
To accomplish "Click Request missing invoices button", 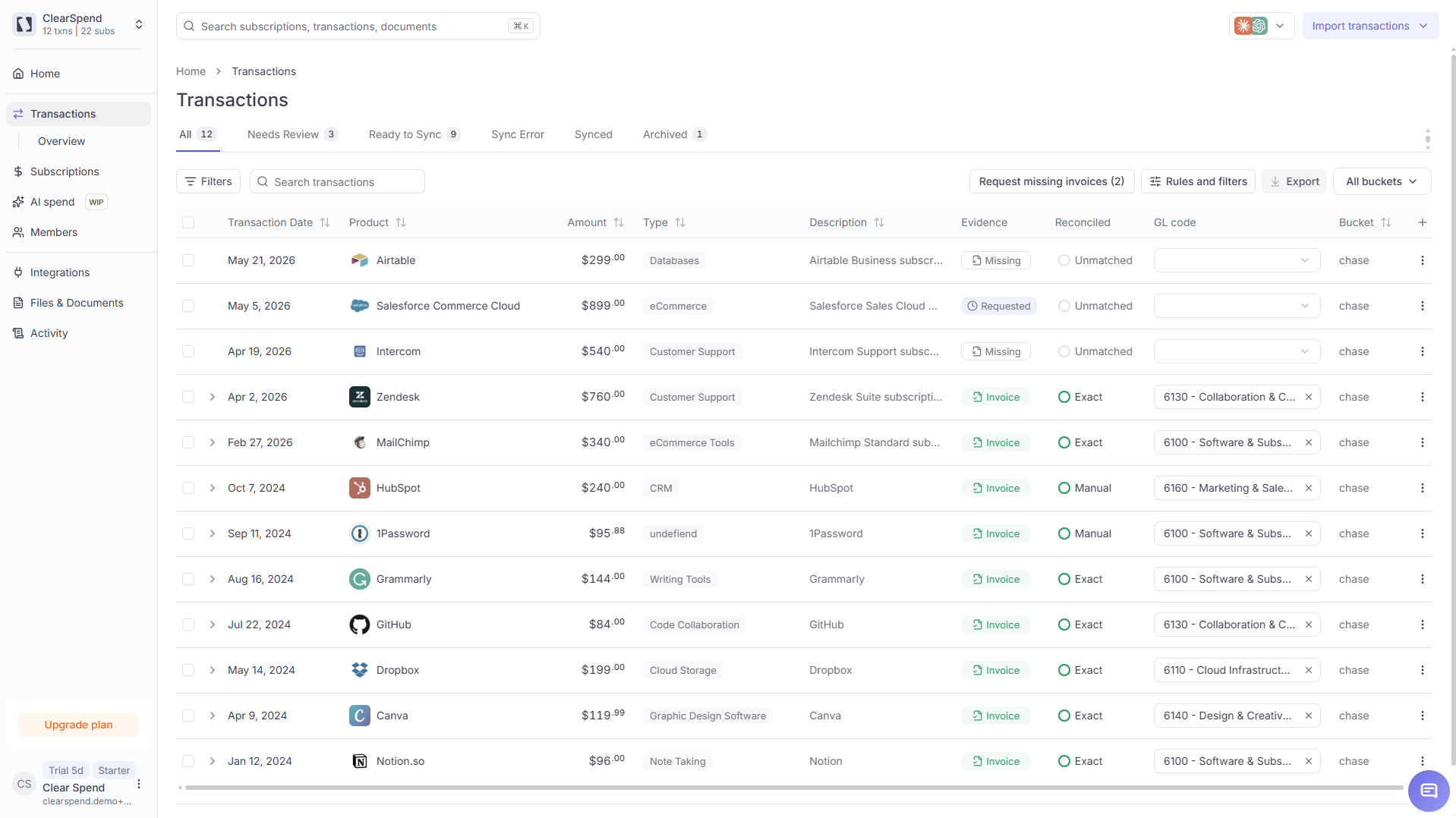I will 1051,181.
